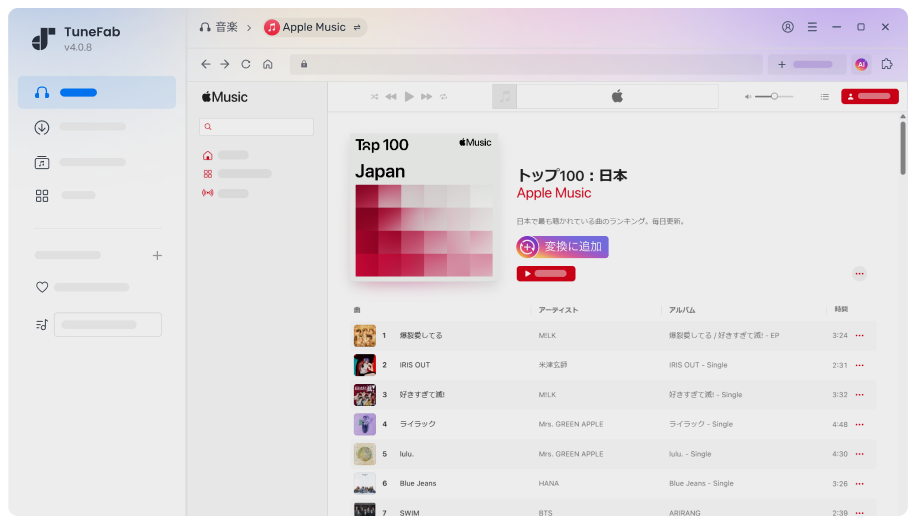Viewport: 916px width, 524px height.
Task: Toggle repeat in the Apple Music player
Action: (443, 97)
